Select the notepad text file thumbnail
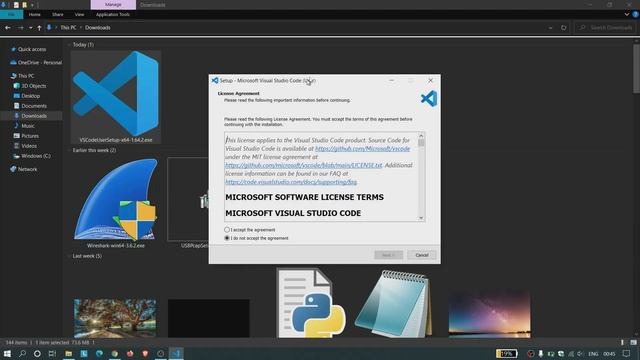Image resolution: width=640 pixels, height=360 pixels. click(x=393, y=303)
